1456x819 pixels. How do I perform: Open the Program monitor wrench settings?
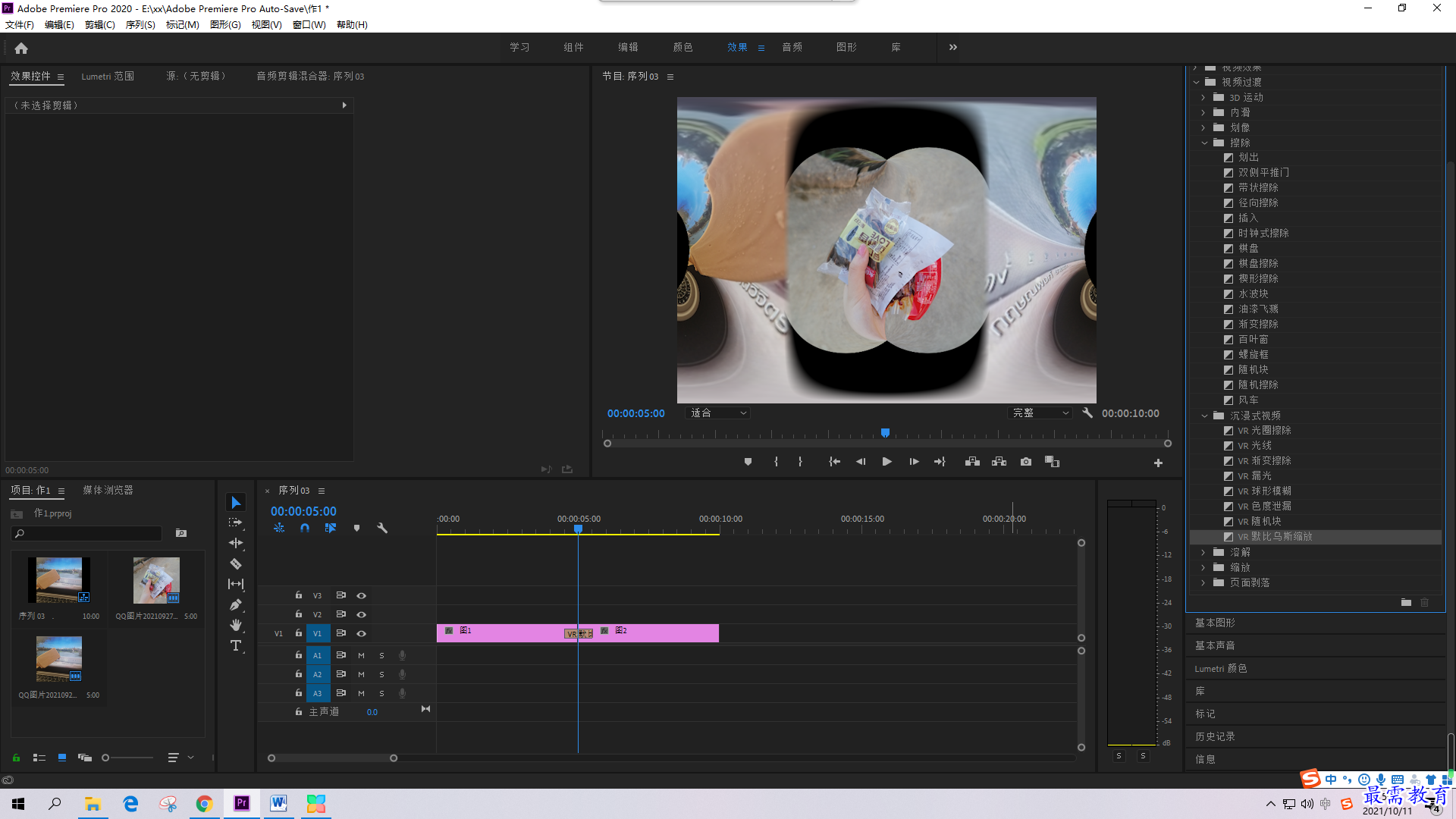click(x=1087, y=413)
